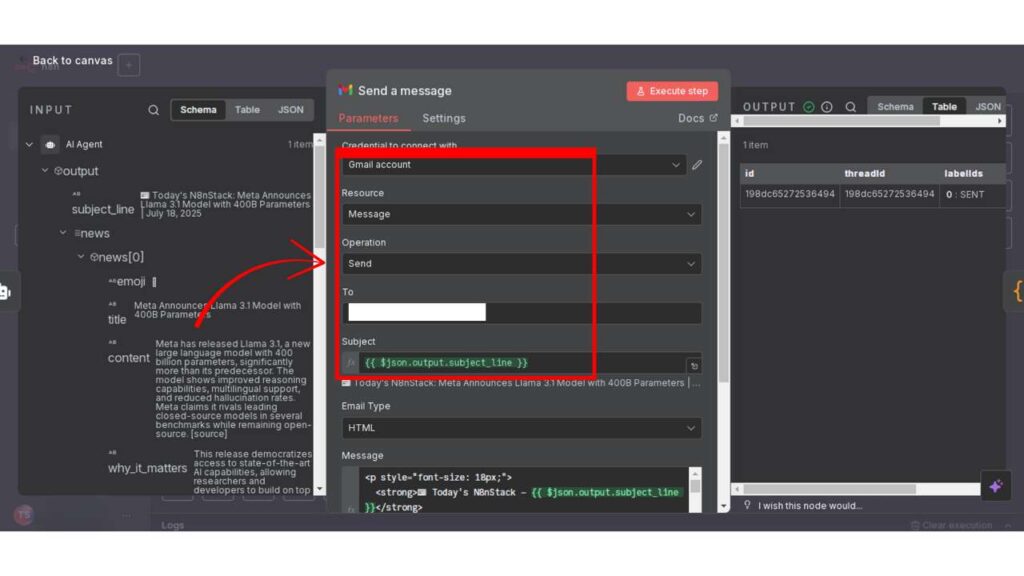Open the Docs link
This screenshot has width=1024, height=576.
pos(697,118)
